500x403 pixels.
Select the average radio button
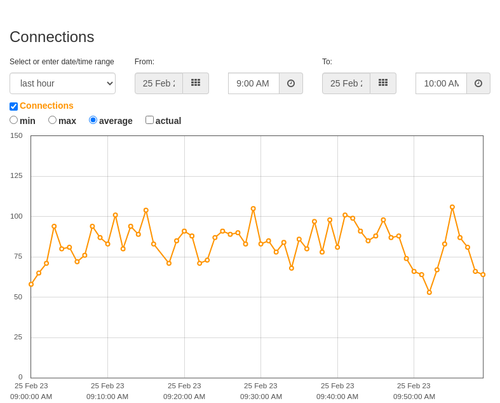pyautogui.click(x=93, y=120)
